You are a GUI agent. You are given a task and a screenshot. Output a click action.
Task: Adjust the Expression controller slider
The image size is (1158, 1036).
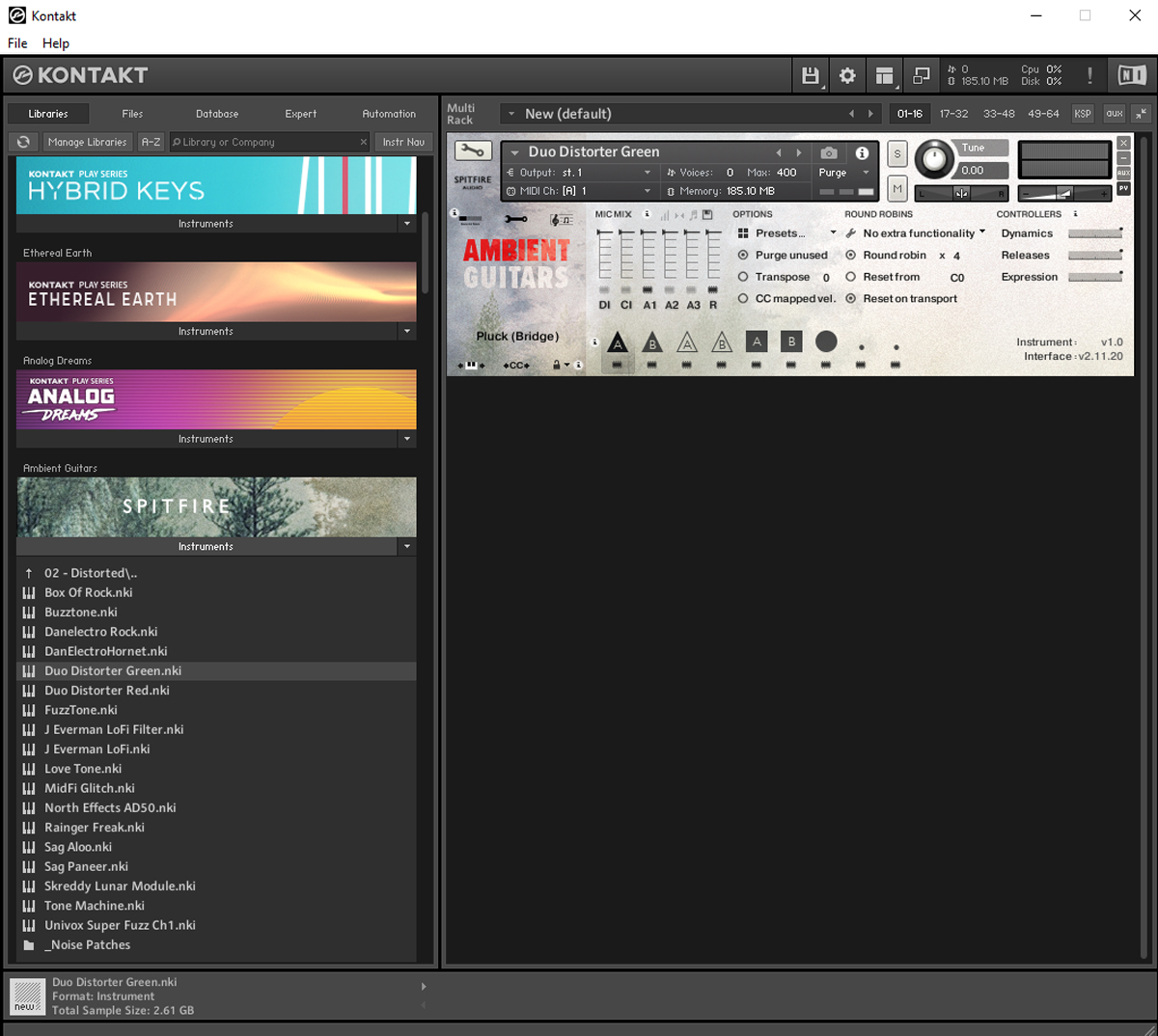1095,277
